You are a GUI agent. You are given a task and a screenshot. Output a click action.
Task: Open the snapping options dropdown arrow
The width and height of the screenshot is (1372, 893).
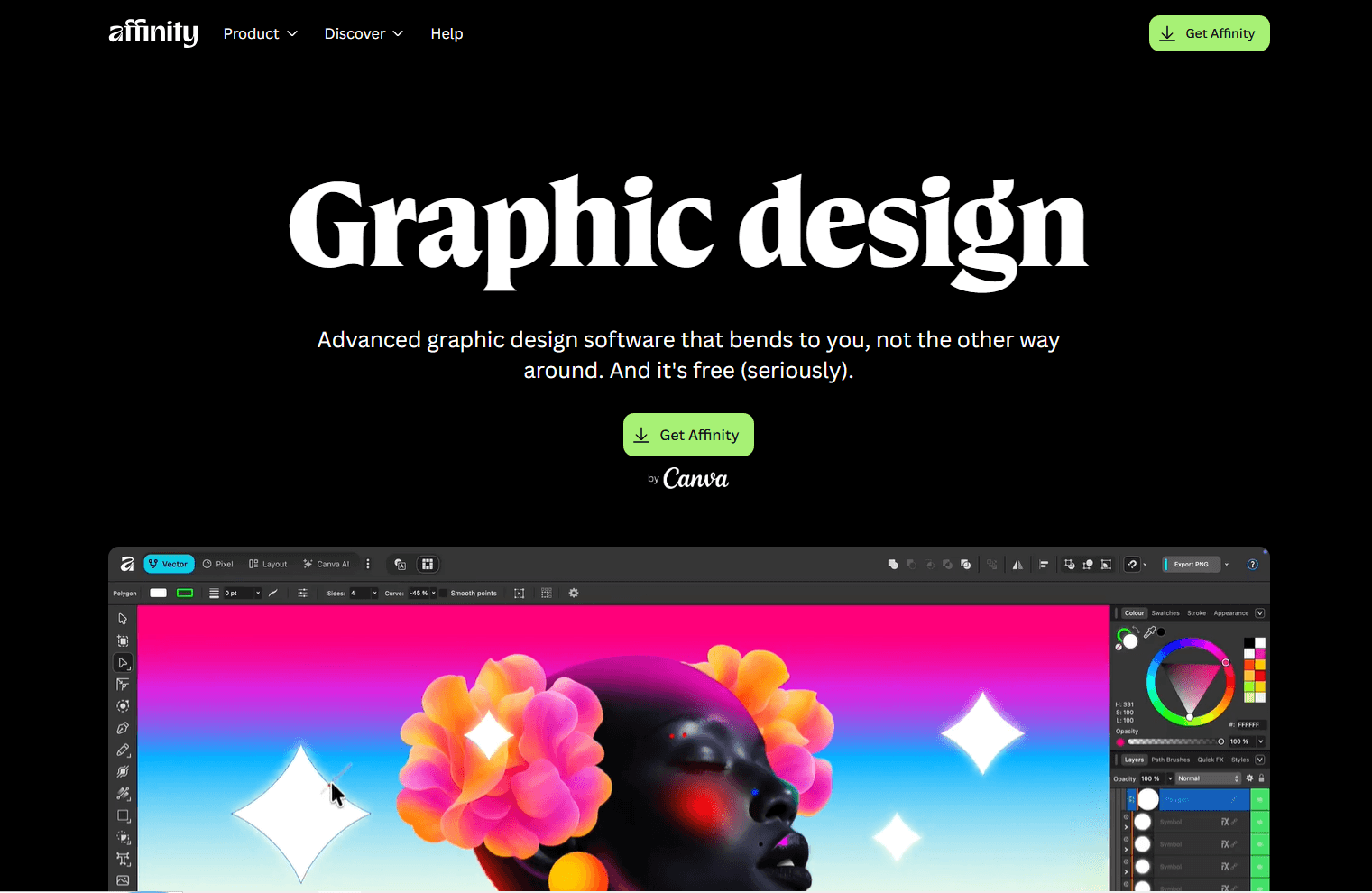1146,565
